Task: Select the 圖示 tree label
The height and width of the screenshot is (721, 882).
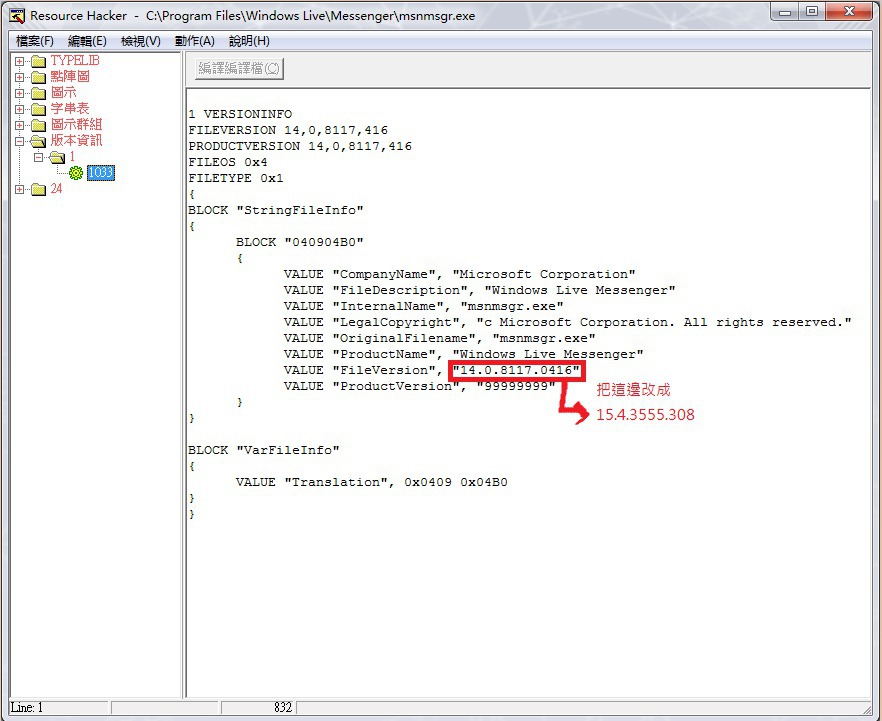Action: click(x=63, y=92)
